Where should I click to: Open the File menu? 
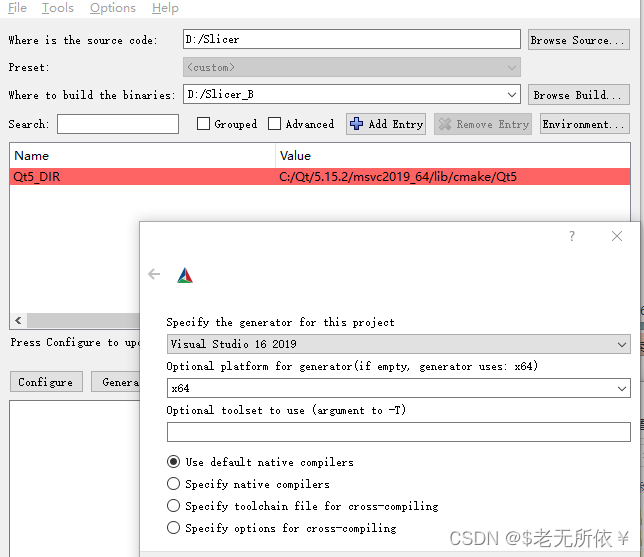click(x=17, y=8)
